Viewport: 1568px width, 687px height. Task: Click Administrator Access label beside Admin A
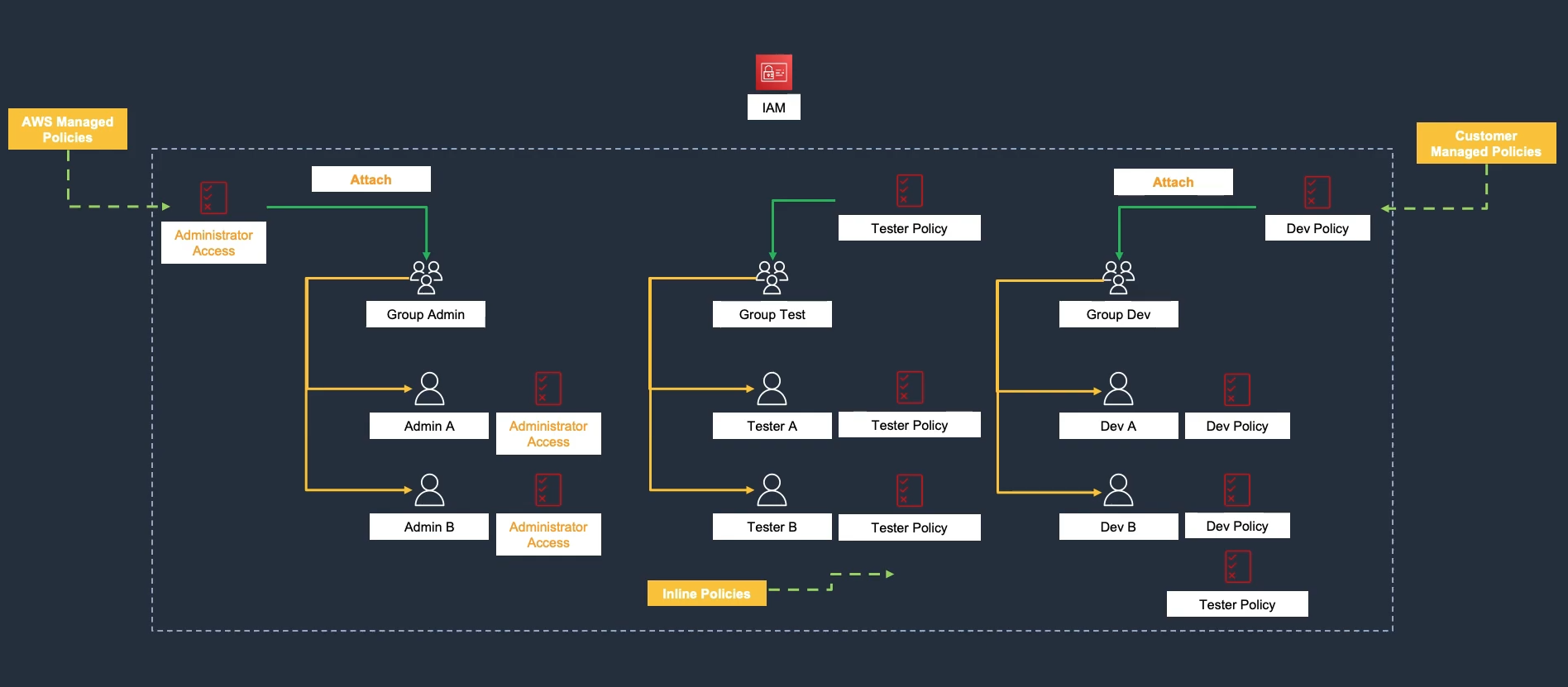point(548,434)
